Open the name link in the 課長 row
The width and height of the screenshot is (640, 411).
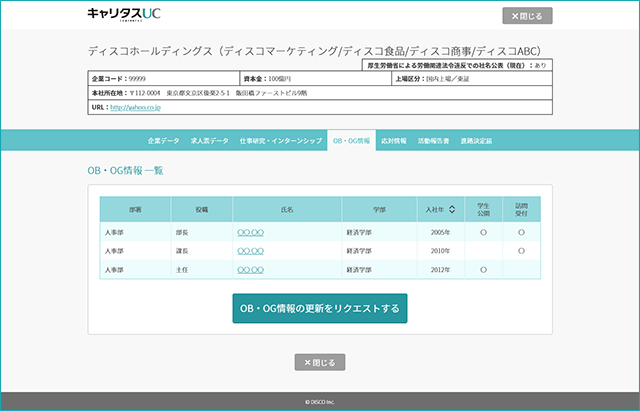click(250, 251)
